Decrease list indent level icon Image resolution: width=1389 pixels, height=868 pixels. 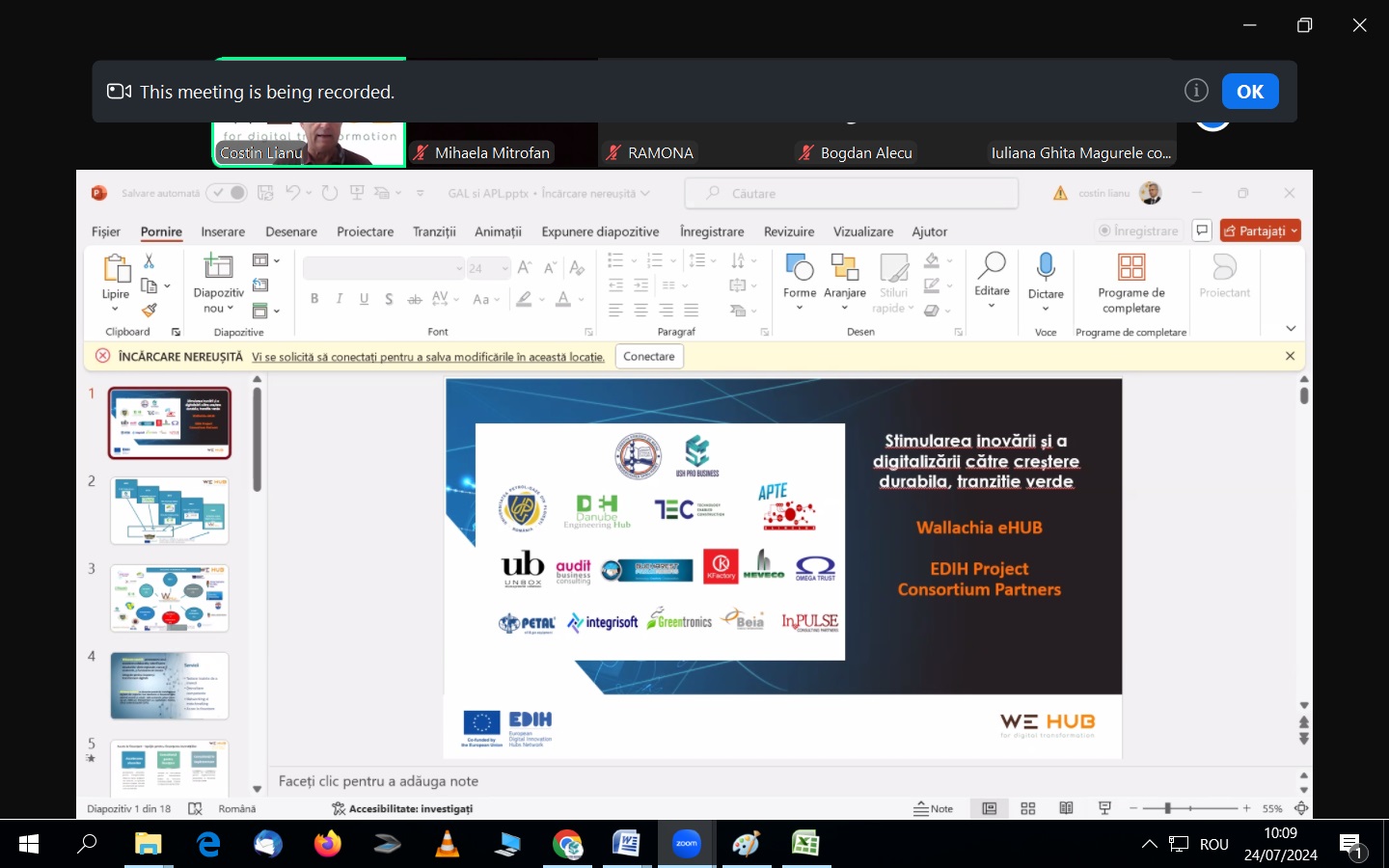(x=615, y=285)
